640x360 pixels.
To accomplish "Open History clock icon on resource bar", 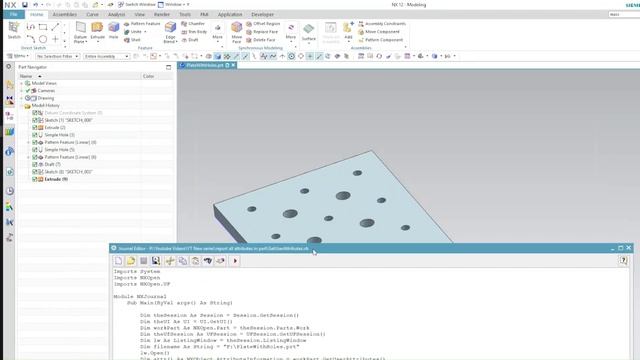I will click(x=9, y=191).
